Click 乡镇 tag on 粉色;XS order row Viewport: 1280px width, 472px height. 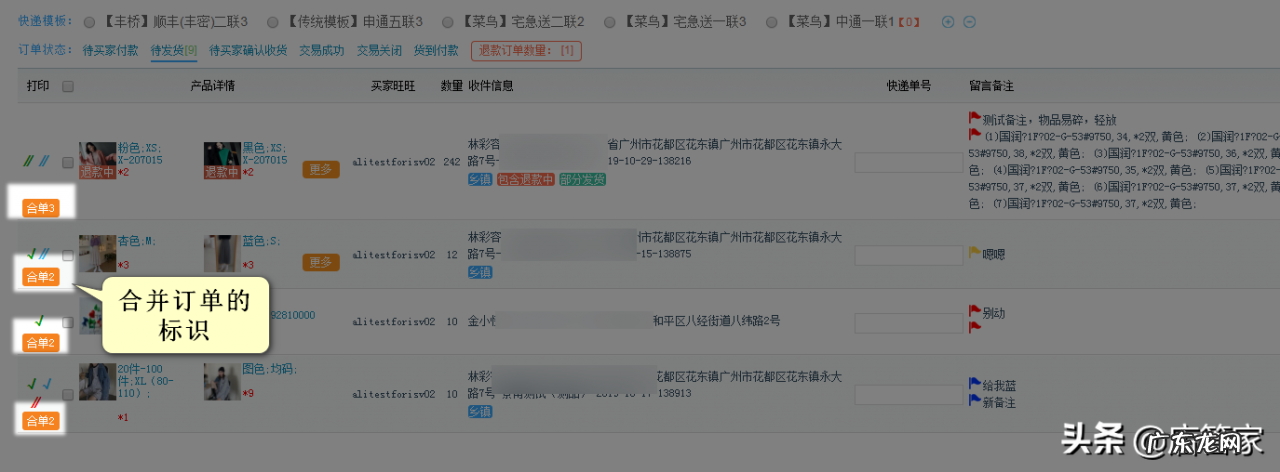pyautogui.click(x=480, y=180)
